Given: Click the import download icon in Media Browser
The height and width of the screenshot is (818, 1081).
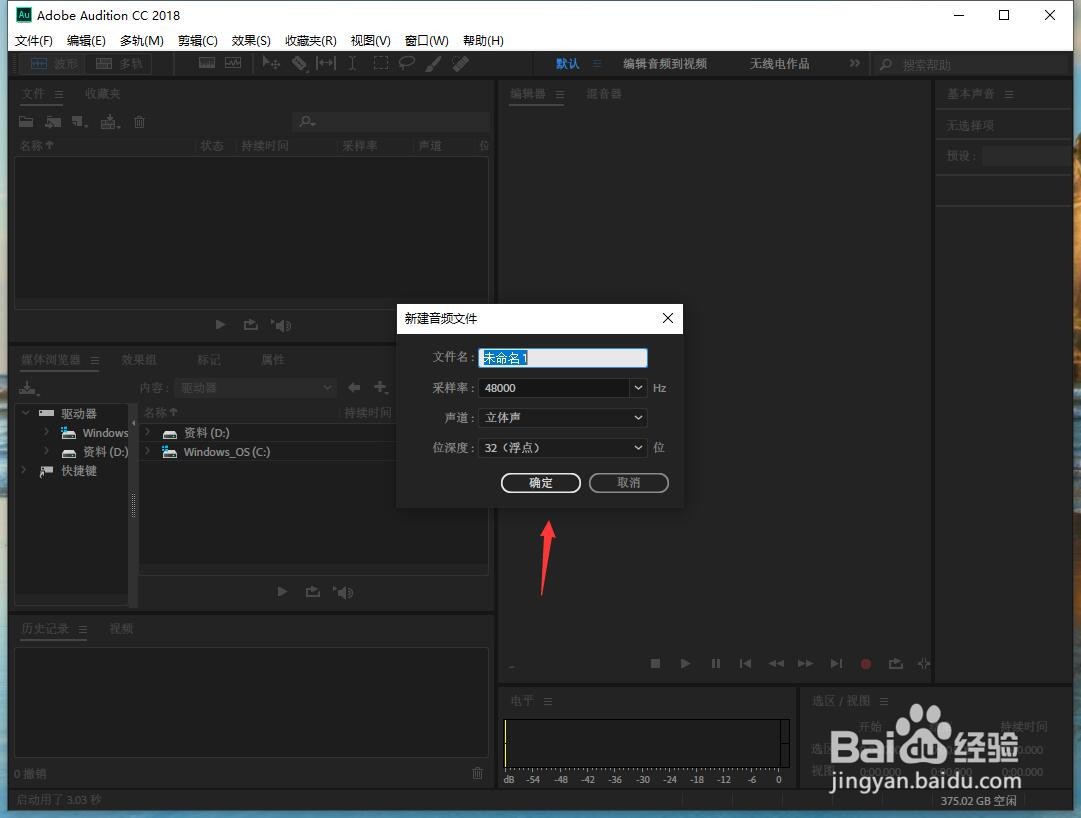Looking at the screenshot, I should click(x=28, y=388).
